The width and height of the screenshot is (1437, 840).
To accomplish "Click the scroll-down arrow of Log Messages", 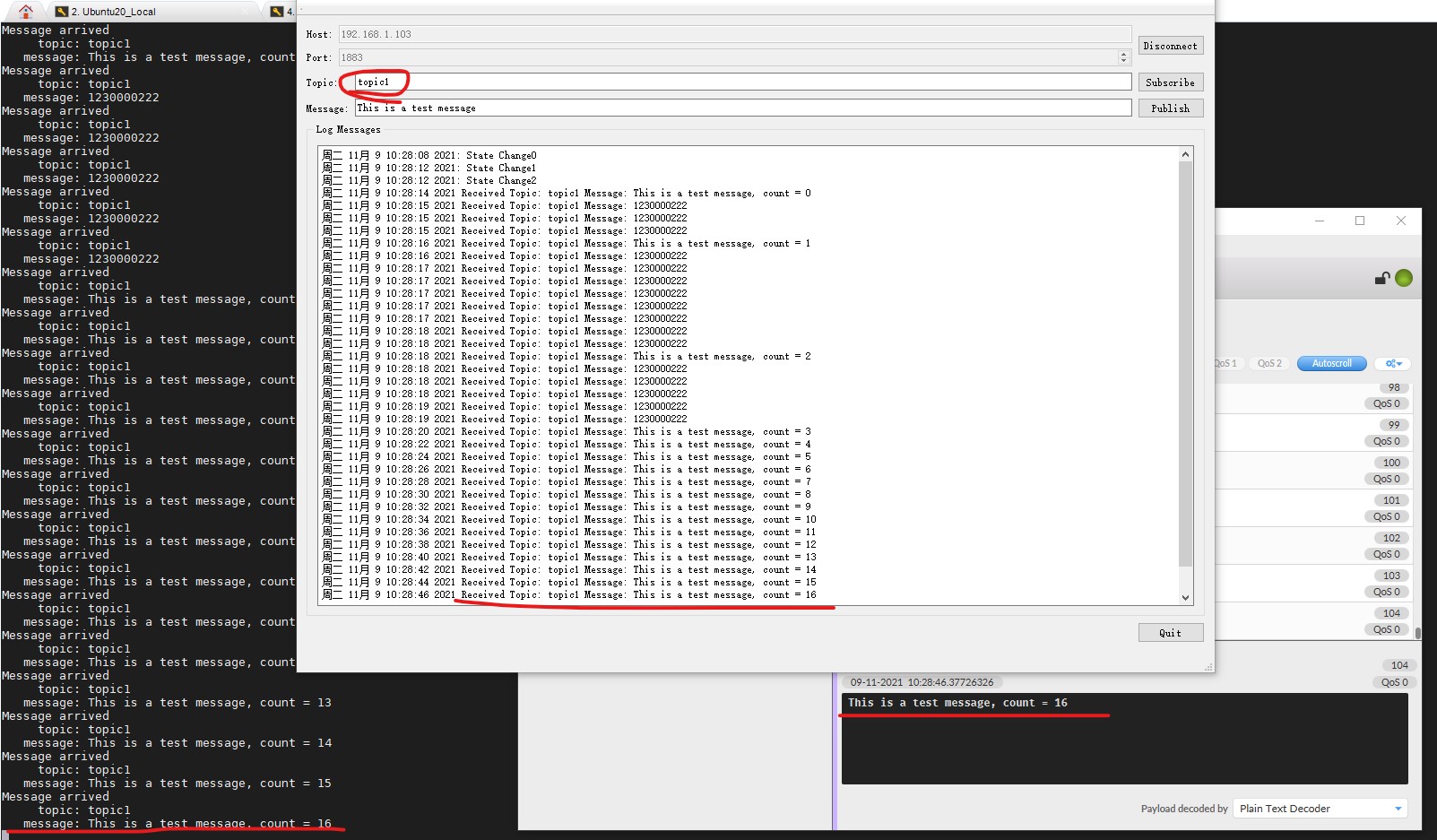I will [1185, 597].
